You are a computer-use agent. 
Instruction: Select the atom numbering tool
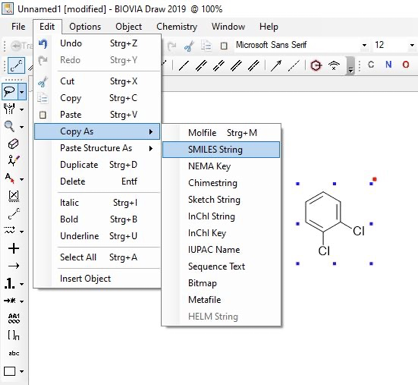pos(10,284)
